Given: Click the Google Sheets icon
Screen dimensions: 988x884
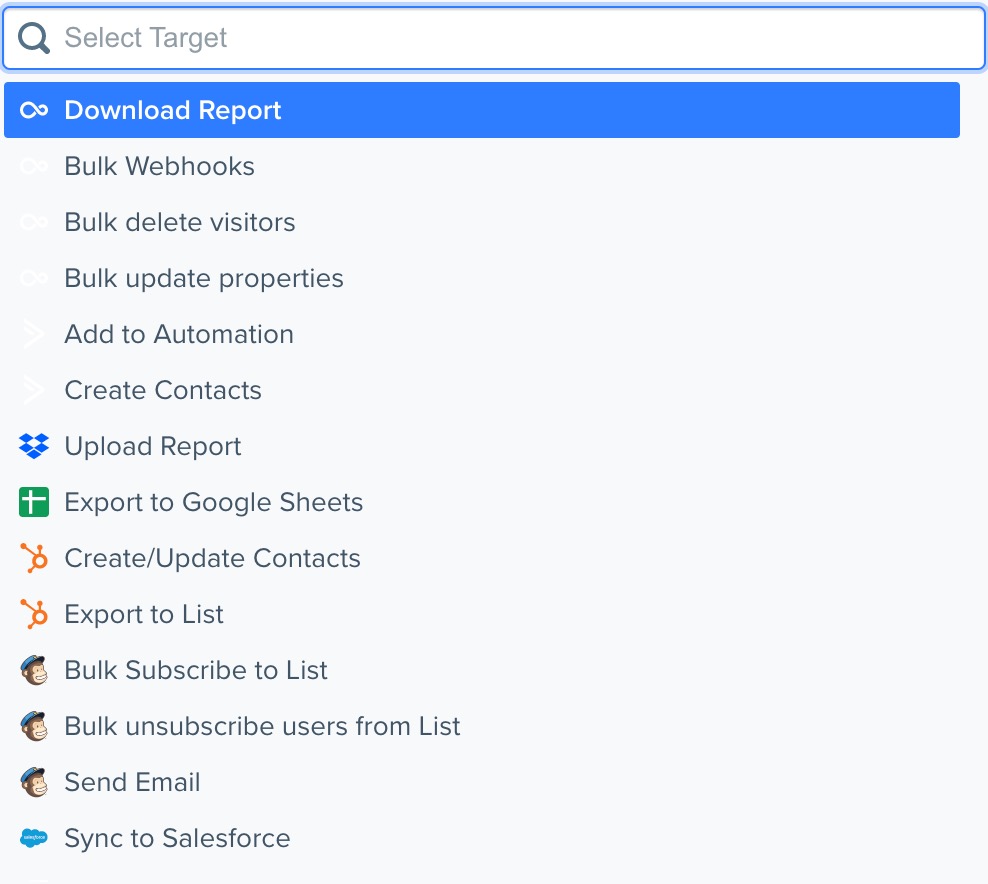Looking at the screenshot, I should 34,502.
